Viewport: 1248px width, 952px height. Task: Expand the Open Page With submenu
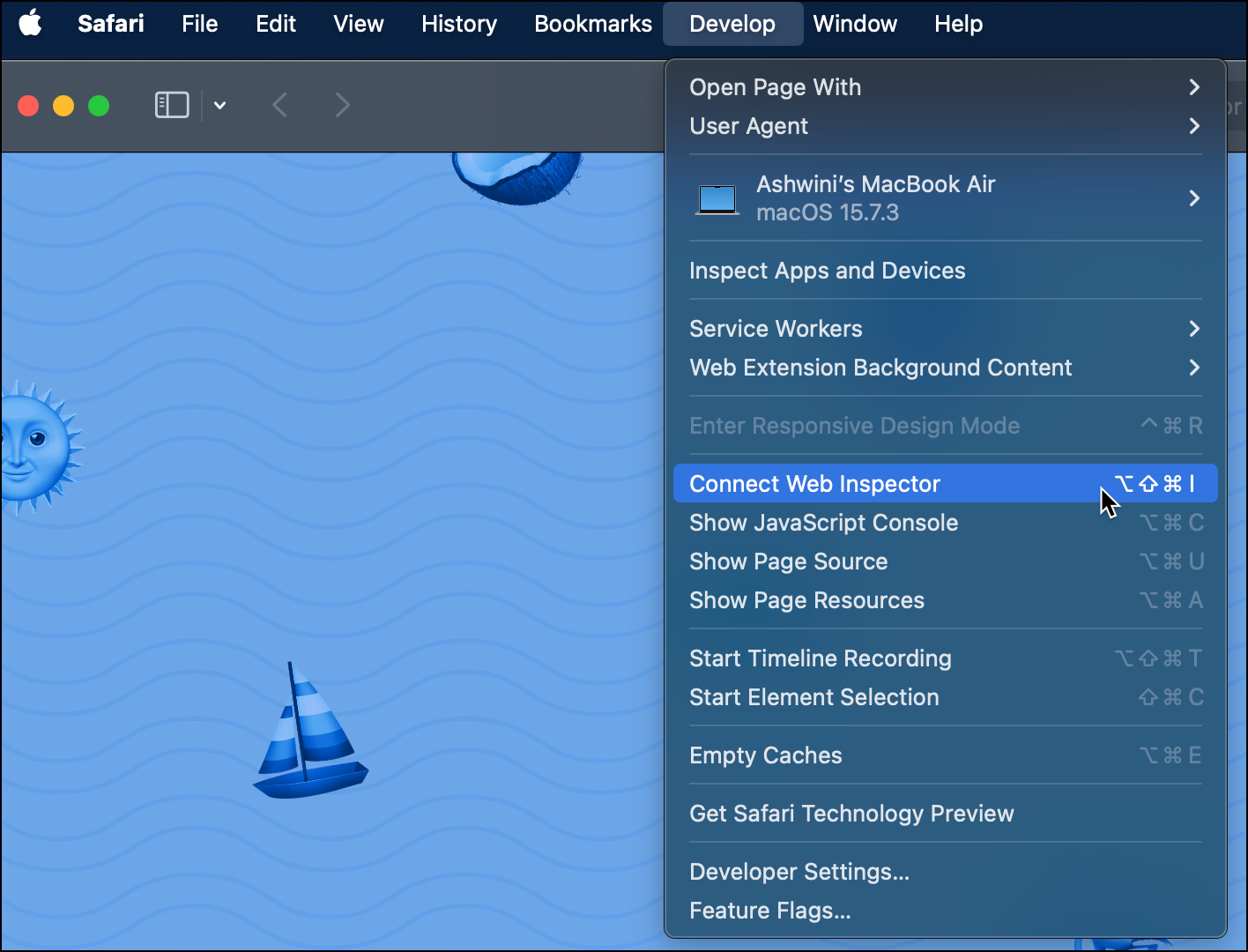point(945,87)
